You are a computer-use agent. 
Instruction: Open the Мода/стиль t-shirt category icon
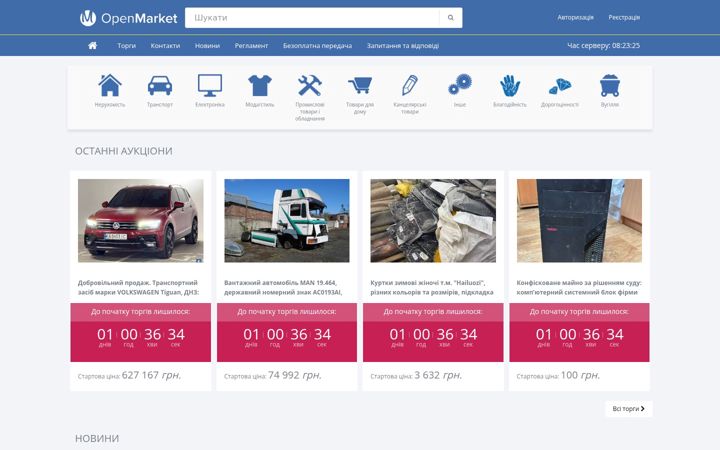(260, 85)
